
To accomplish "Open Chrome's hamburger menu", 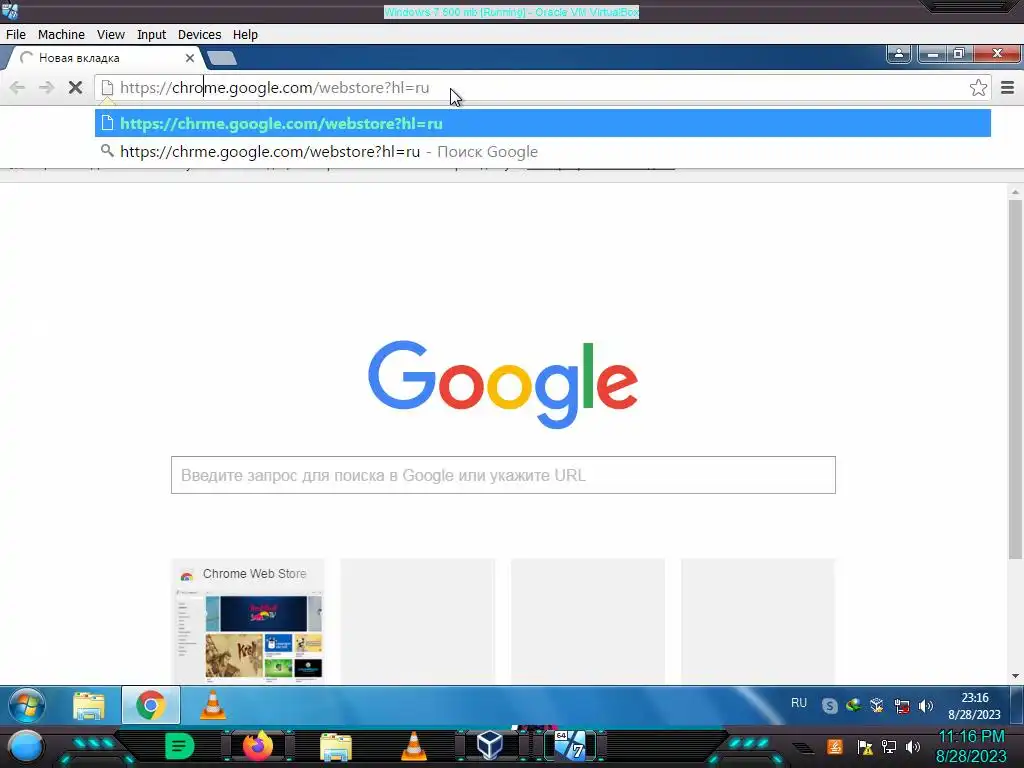I will (x=1008, y=88).
